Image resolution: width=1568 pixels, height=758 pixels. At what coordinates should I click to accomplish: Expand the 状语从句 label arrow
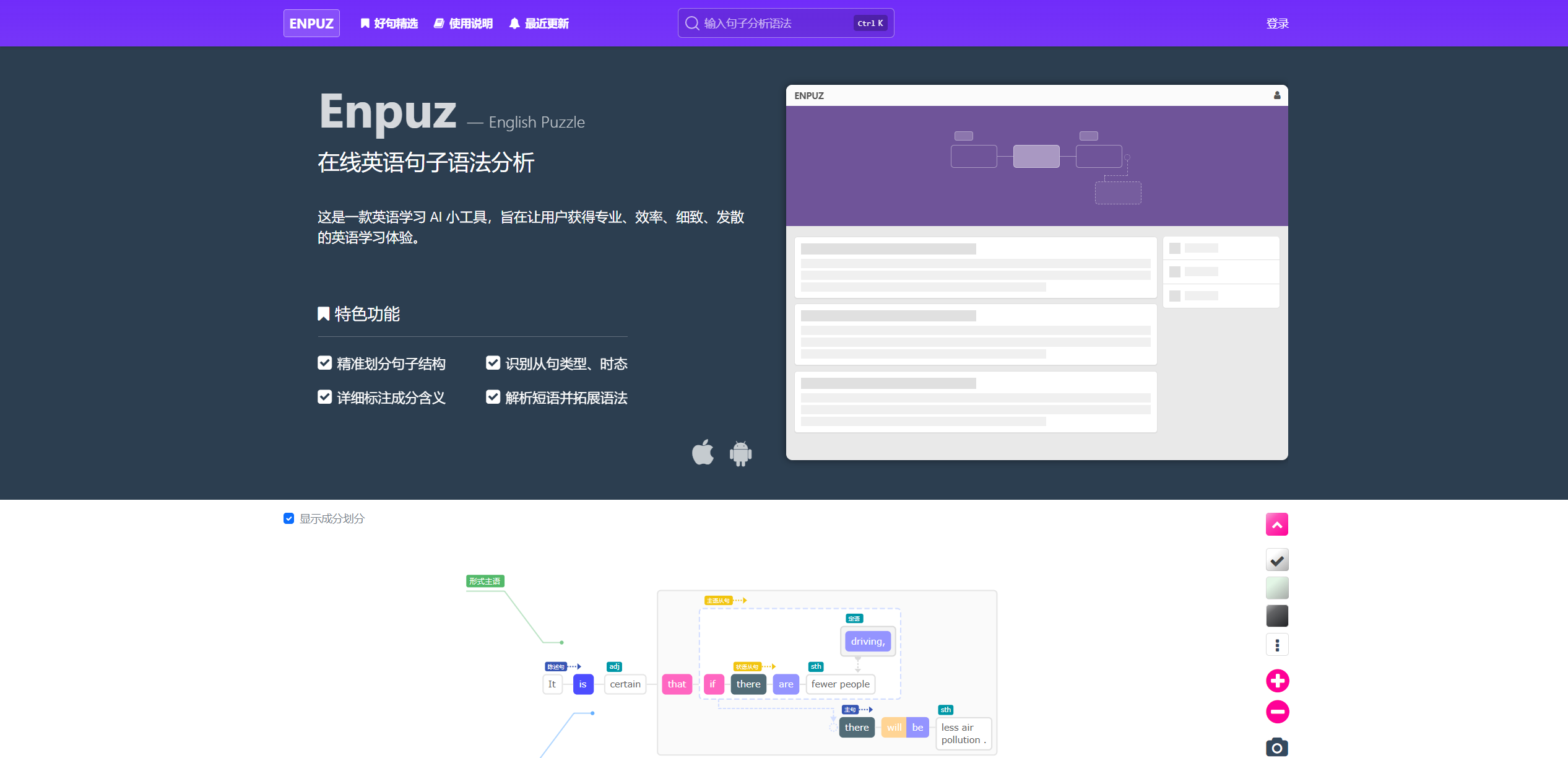click(773, 668)
